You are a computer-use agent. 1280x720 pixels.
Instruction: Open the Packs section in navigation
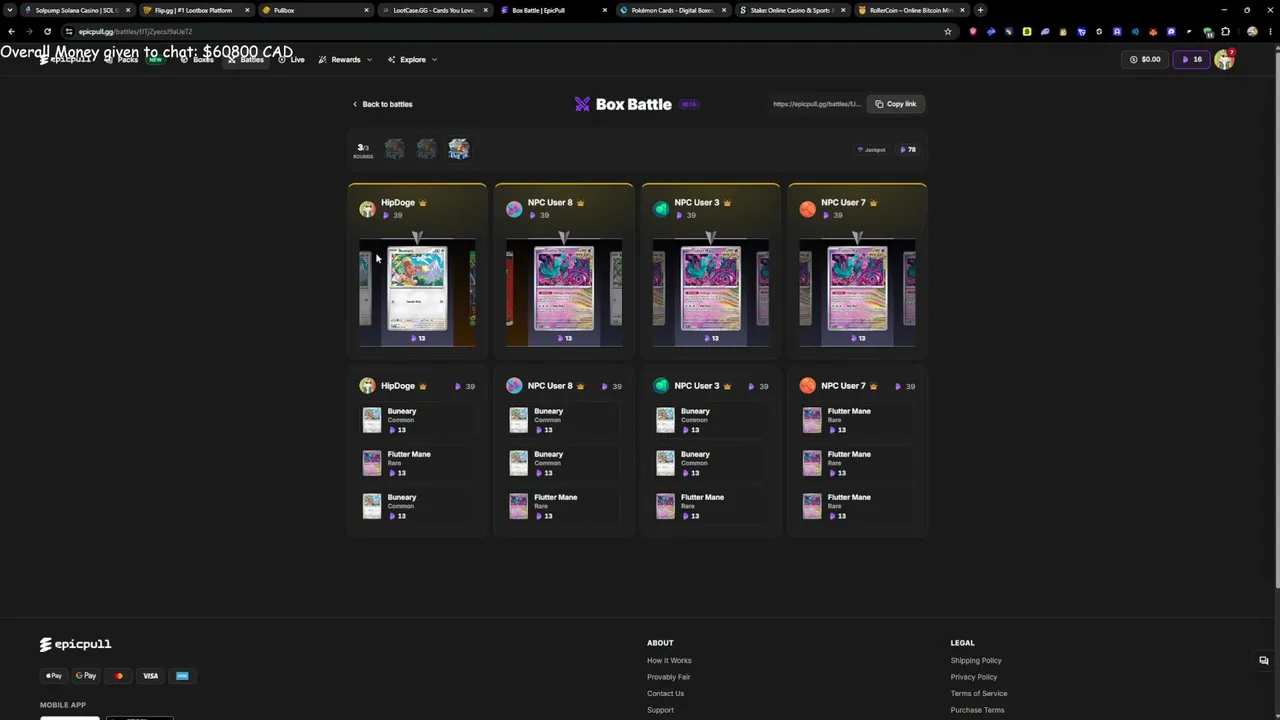point(122,60)
